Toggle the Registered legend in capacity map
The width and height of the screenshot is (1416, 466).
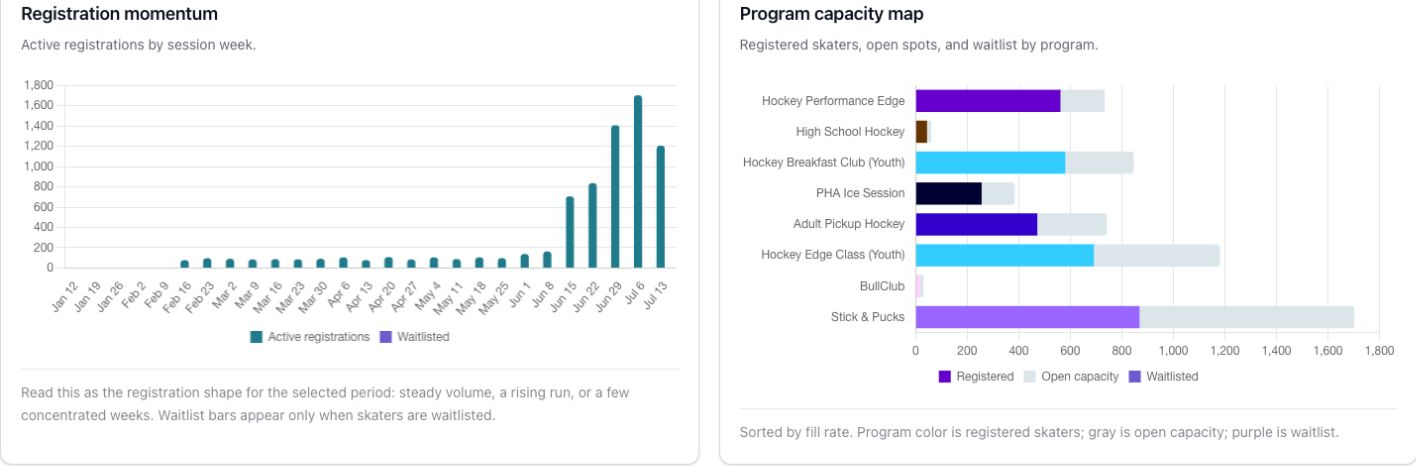pyautogui.click(x=976, y=377)
